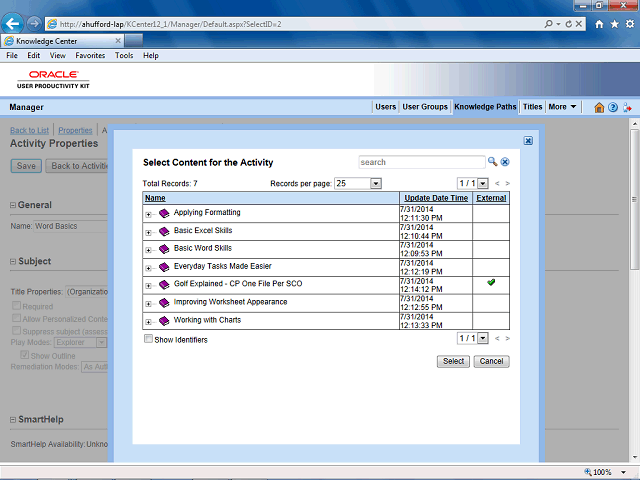The height and width of the screenshot is (480, 640).
Task: Open the Tools menu
Action: (x=124, y=56)
